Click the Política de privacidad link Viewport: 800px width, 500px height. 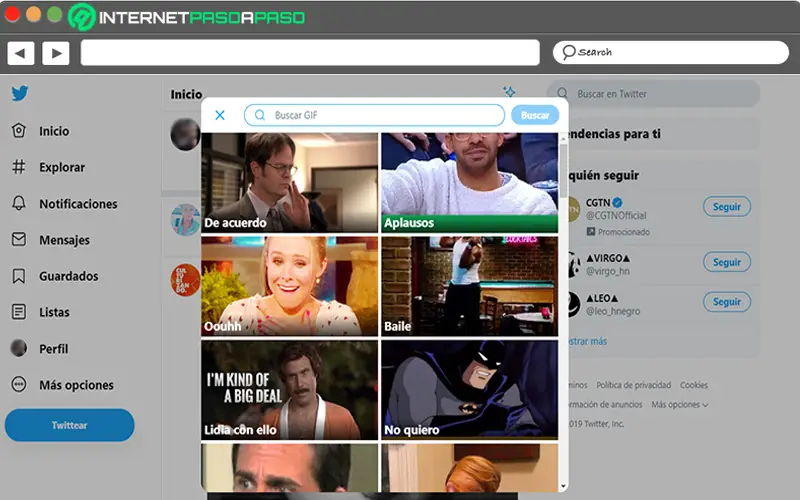(633, 385)
